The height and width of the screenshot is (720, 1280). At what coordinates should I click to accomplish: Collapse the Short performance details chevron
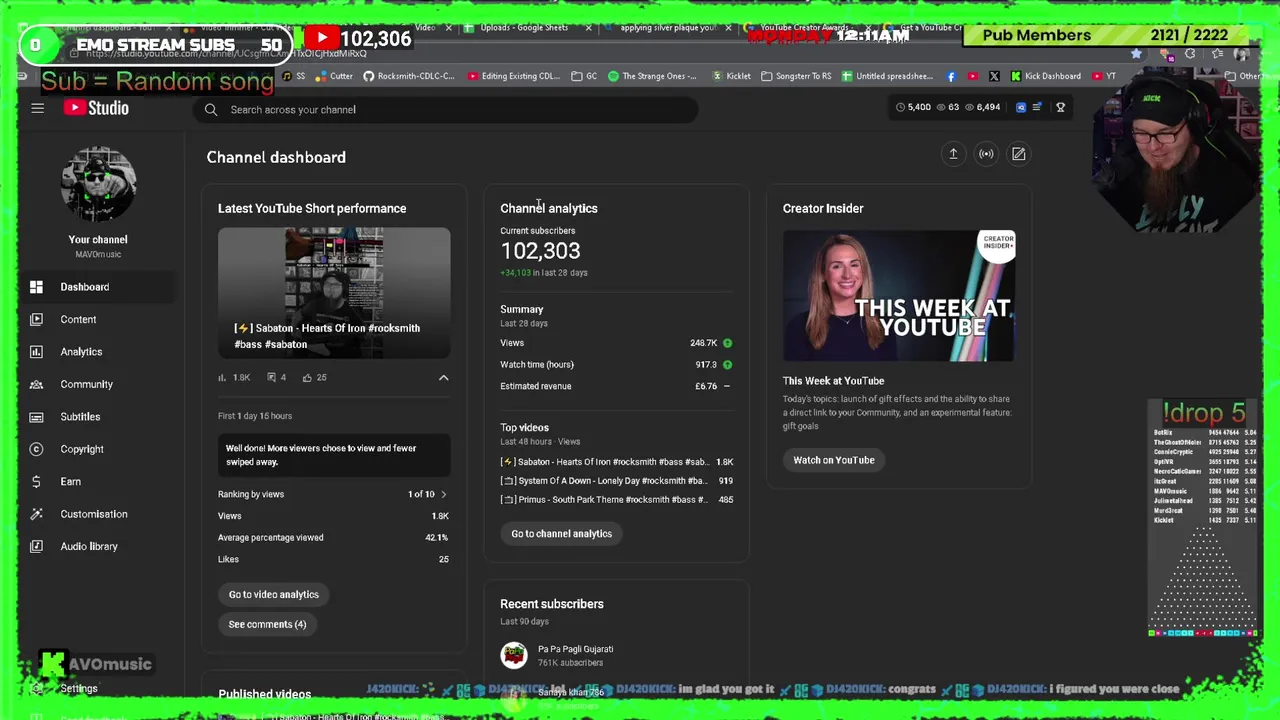[443, 378]
